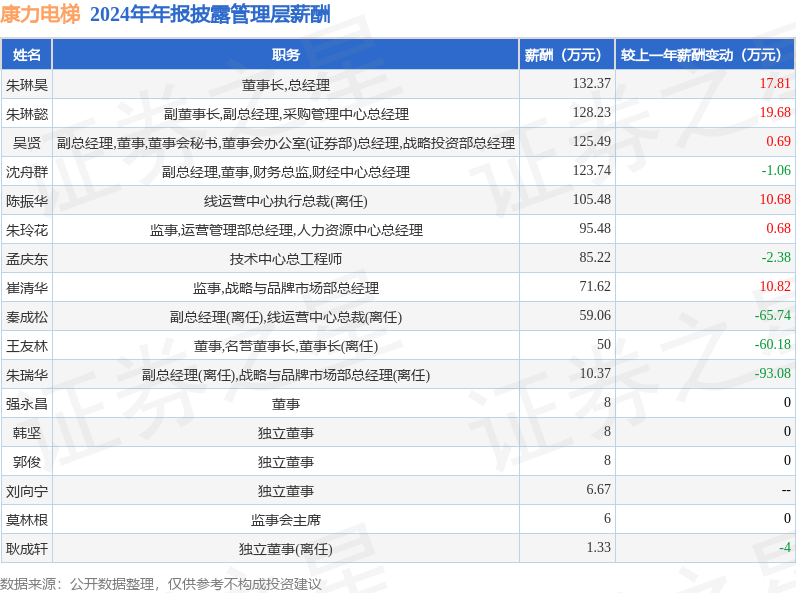Click position 副总经理,董事,财务总监,财经中心总经理
Image resolution: width=796 pixels, height=593 pixels.
click(x=286, y=172)
